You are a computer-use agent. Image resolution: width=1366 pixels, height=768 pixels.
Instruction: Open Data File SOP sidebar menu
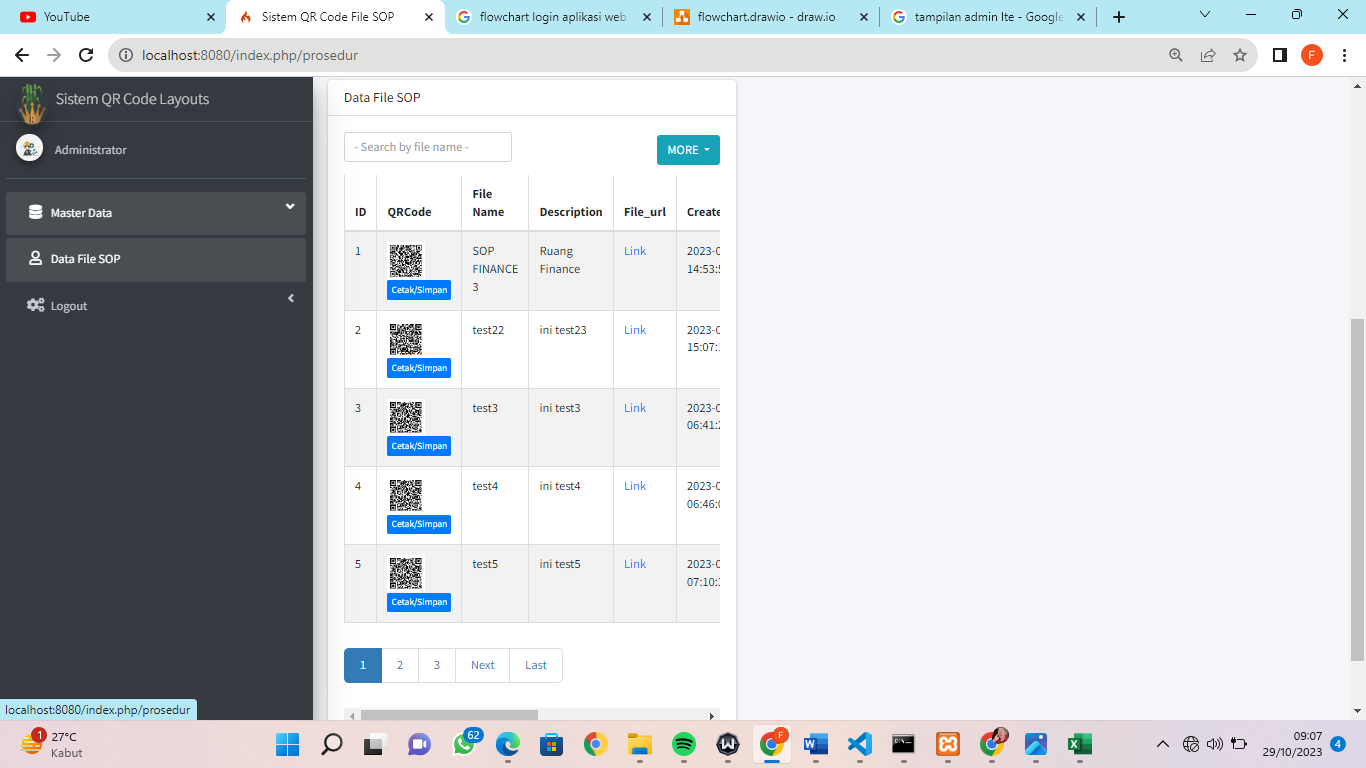coord(156,259)
